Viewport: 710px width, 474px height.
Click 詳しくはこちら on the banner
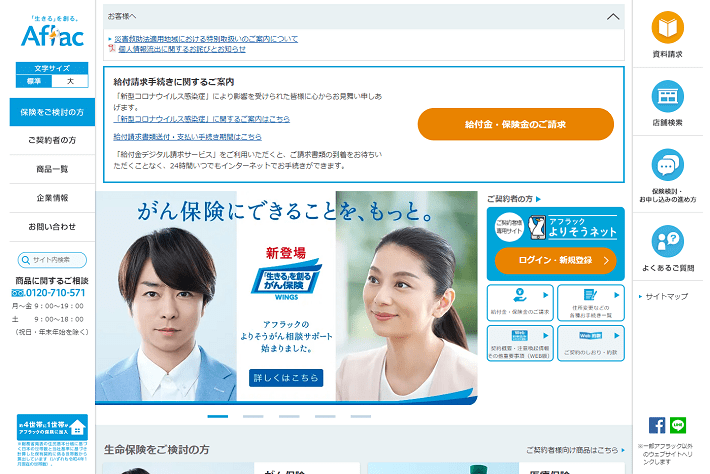point(286,378)
